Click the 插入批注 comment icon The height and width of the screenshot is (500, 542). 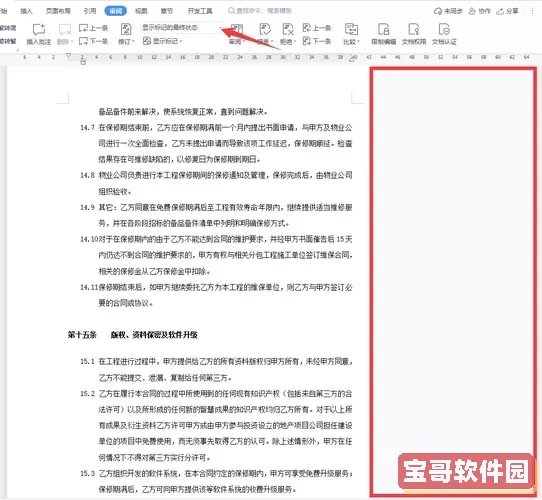(39, 30)
